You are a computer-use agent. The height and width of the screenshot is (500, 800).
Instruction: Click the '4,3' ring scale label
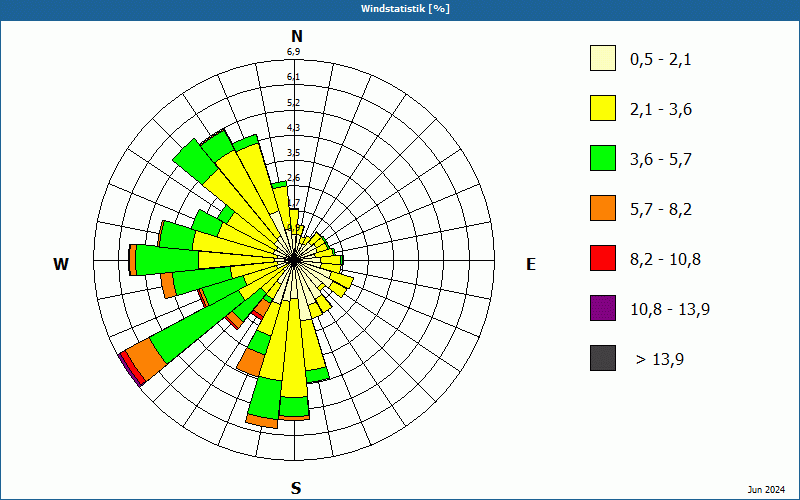293,128
